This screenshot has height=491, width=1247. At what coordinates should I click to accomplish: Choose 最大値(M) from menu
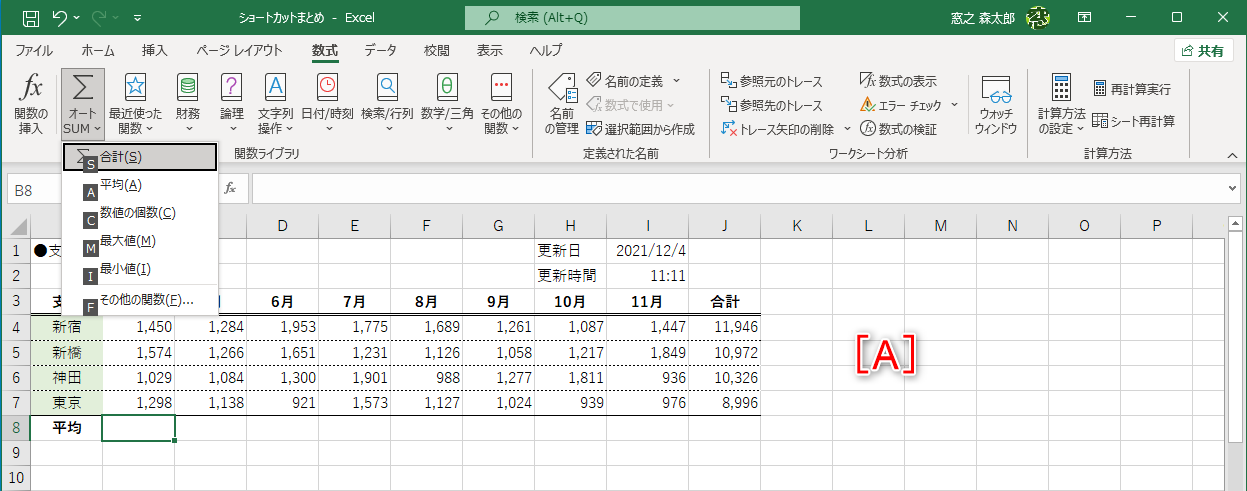point(139,241)
